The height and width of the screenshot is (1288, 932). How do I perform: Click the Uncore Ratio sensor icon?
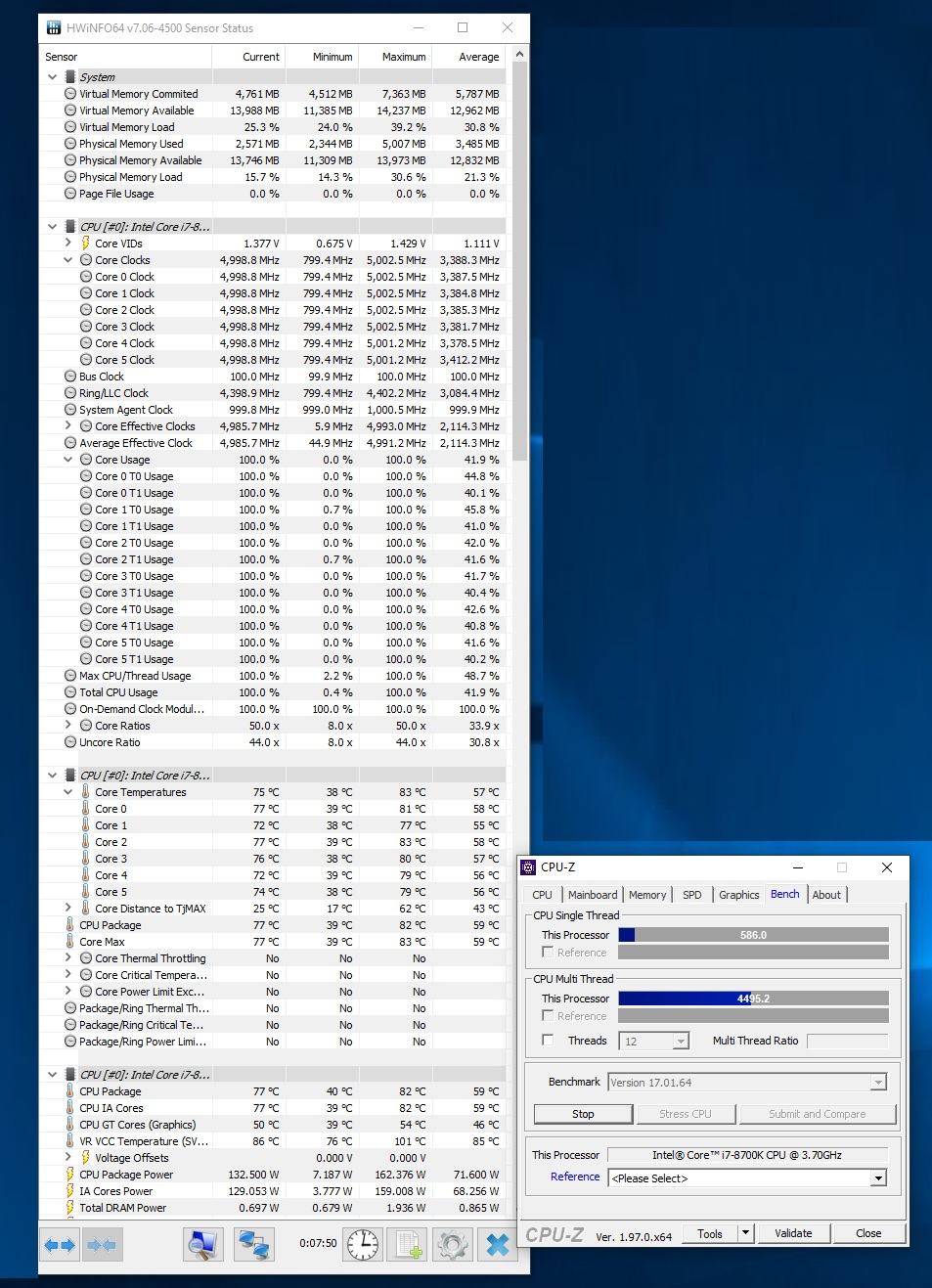(69, 742)
